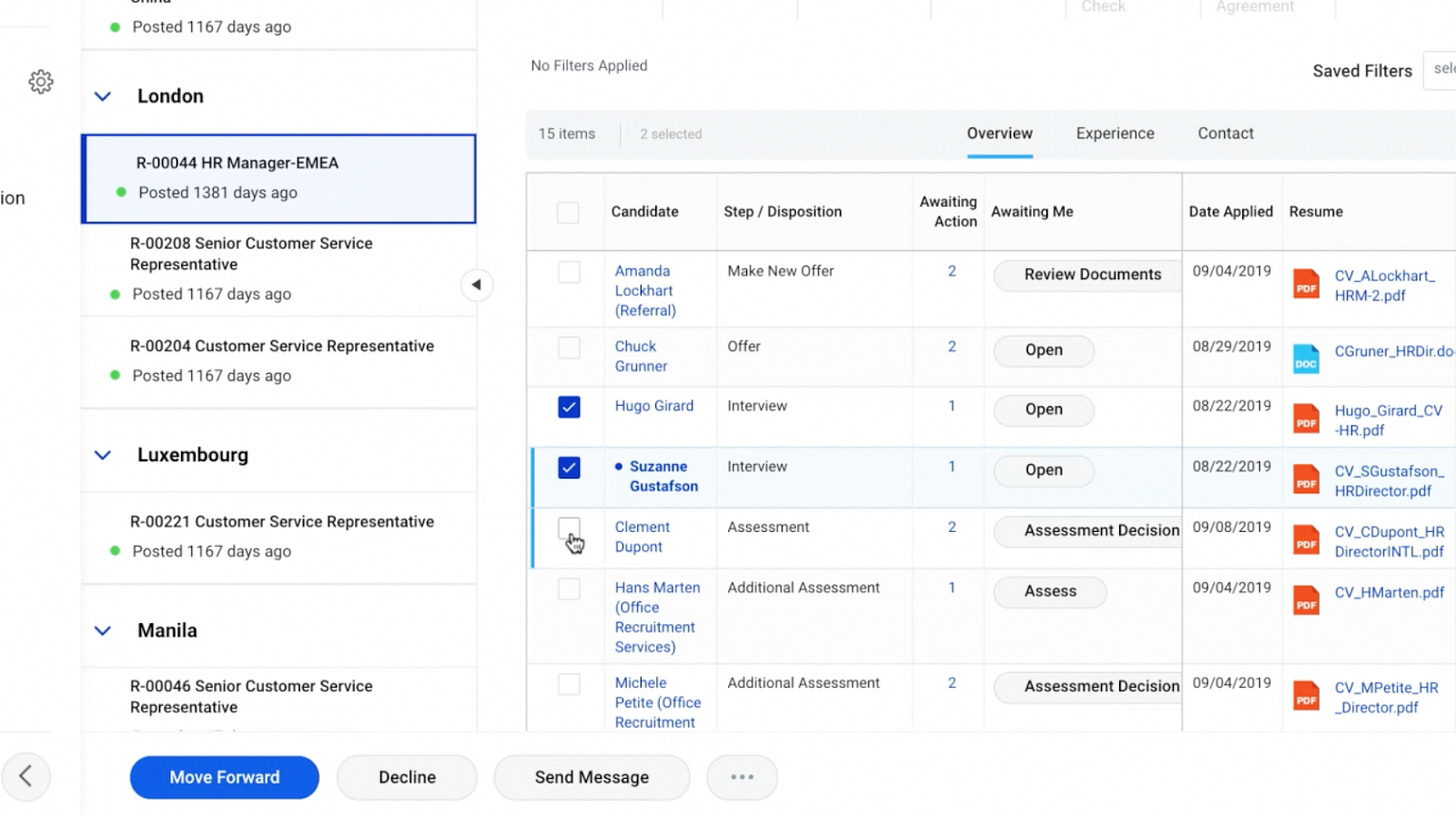The image size is (1456, 815).
Task: Collapse the London location group
Action: click(x=102, y=97)
